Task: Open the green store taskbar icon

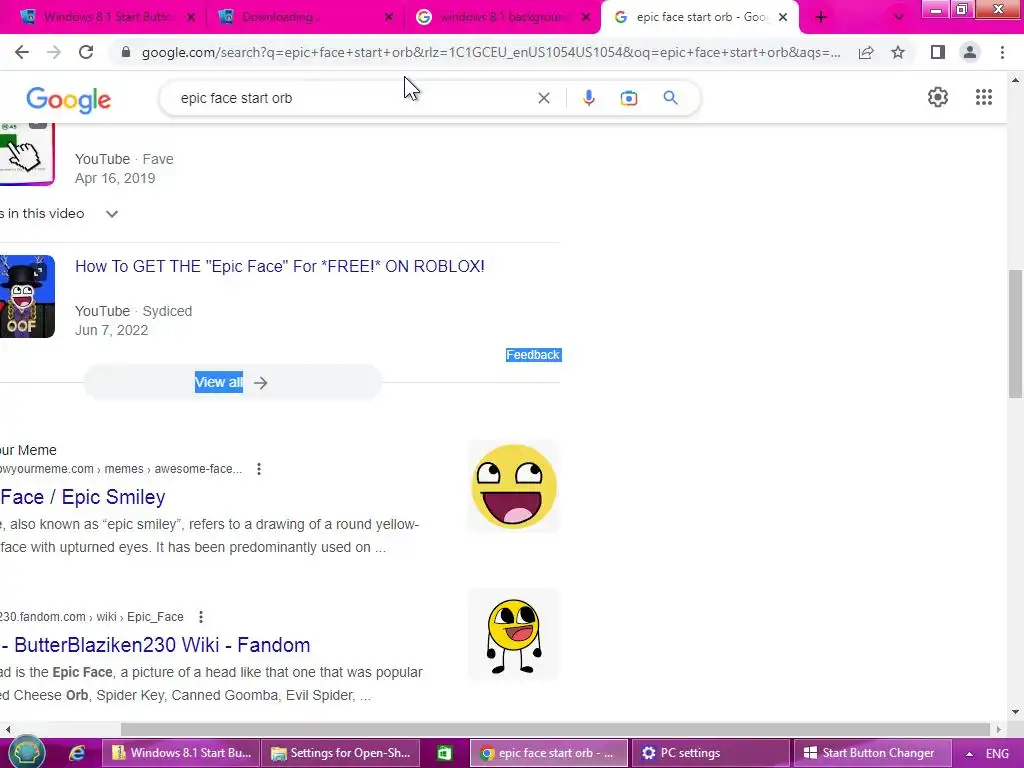Action: (444, 753)
